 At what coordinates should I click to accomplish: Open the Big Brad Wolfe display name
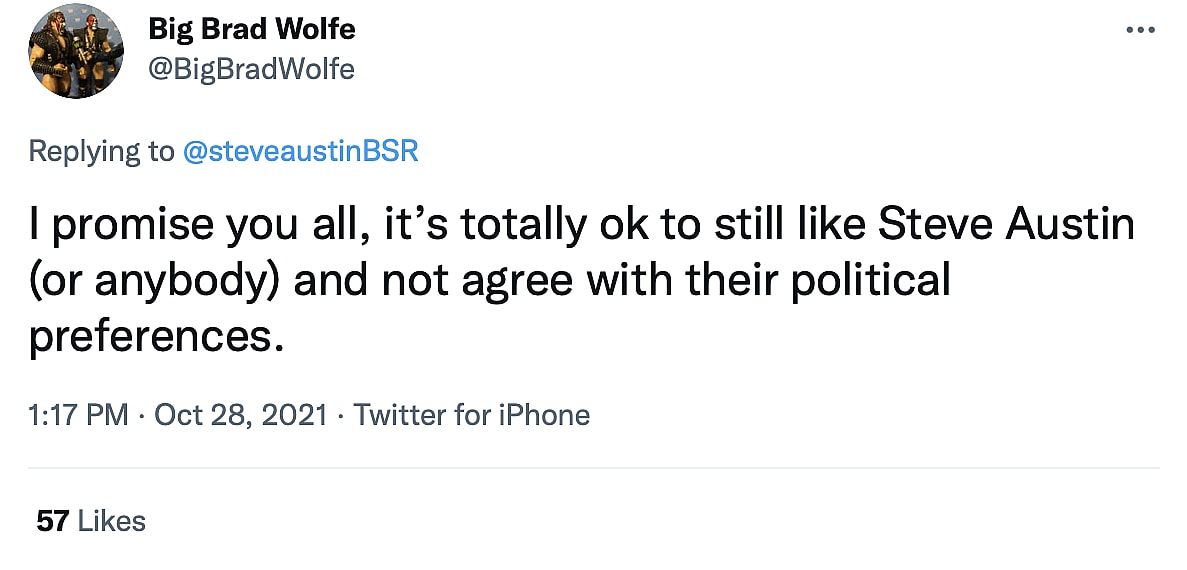252,29
